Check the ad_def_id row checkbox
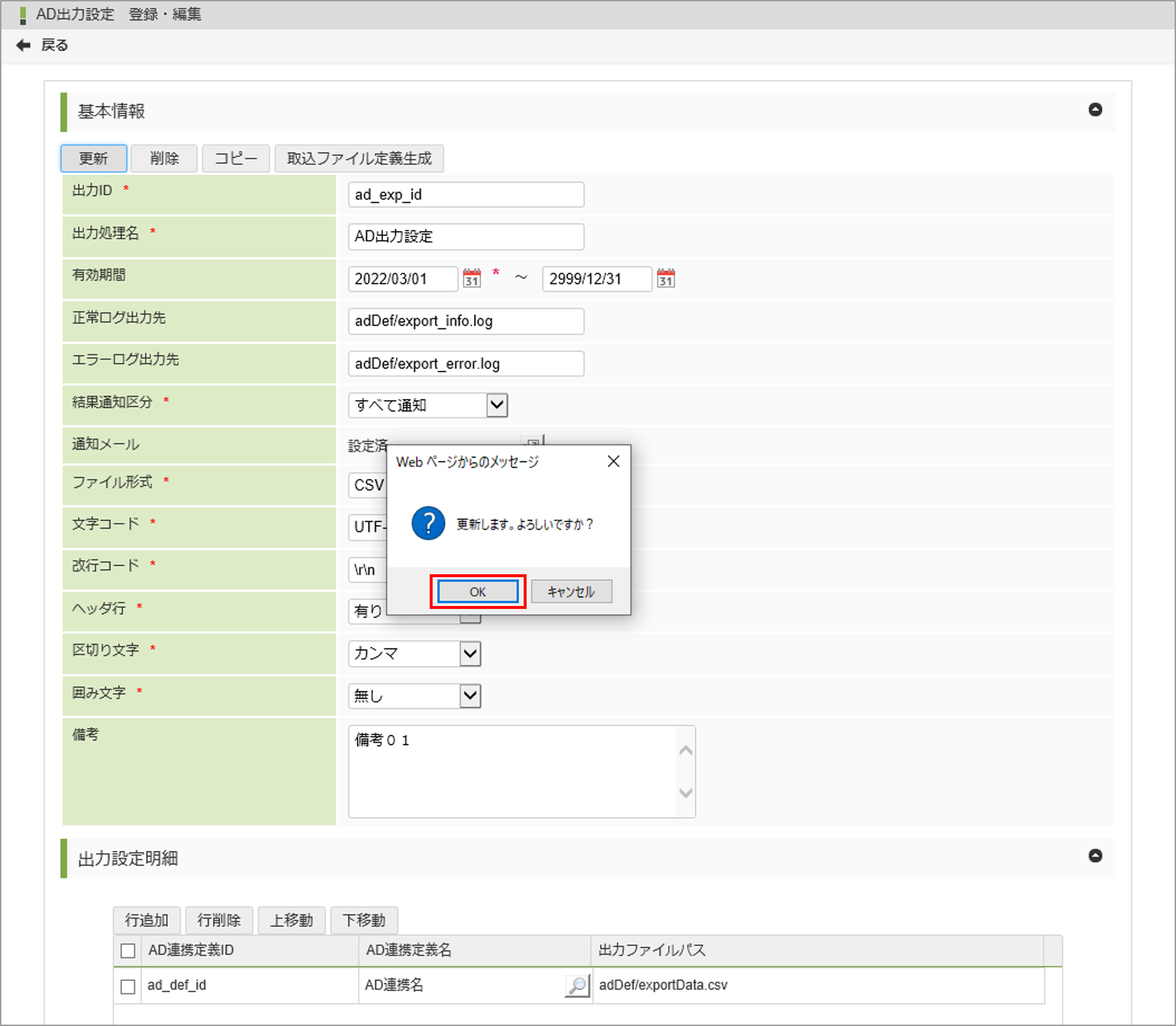 click(128, 986)
